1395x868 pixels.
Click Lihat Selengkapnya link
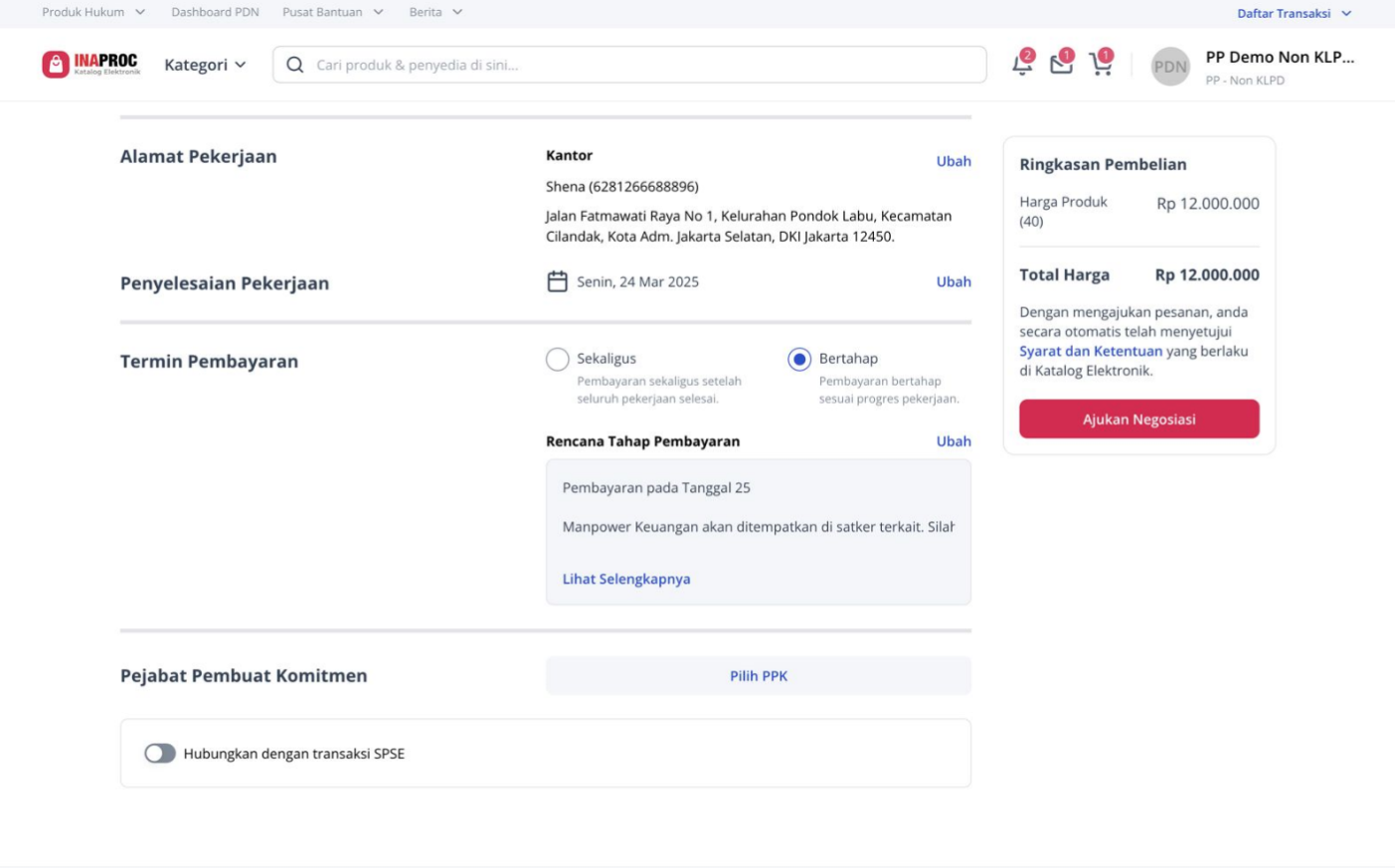click(x=626, y=579)
